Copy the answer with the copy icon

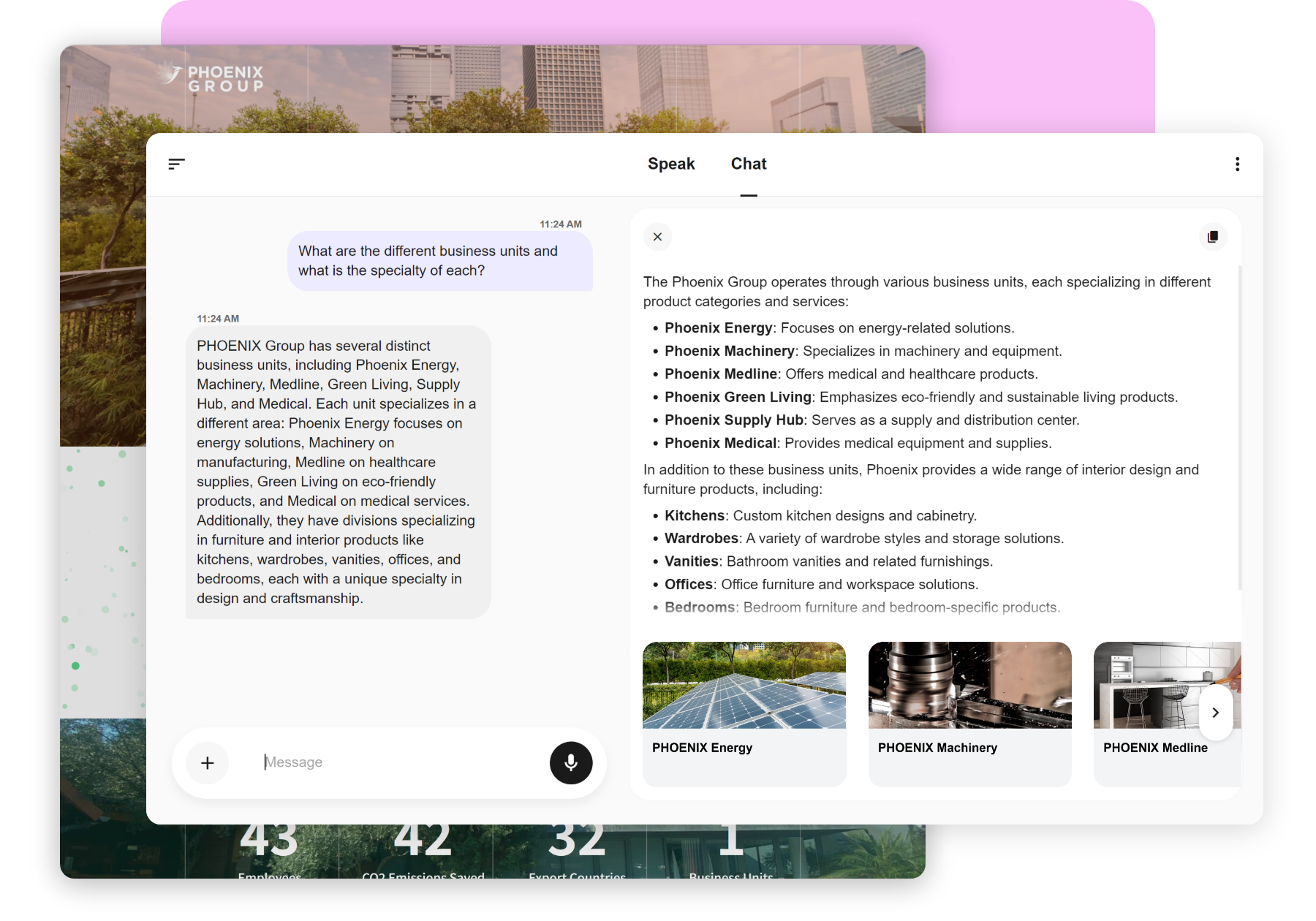click(x=1213, y=237)
